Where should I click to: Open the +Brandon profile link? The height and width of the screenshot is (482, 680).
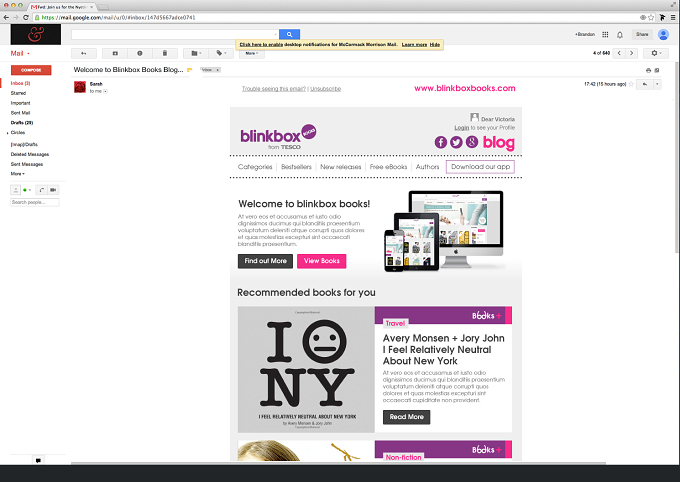click(x=585, y=34)
